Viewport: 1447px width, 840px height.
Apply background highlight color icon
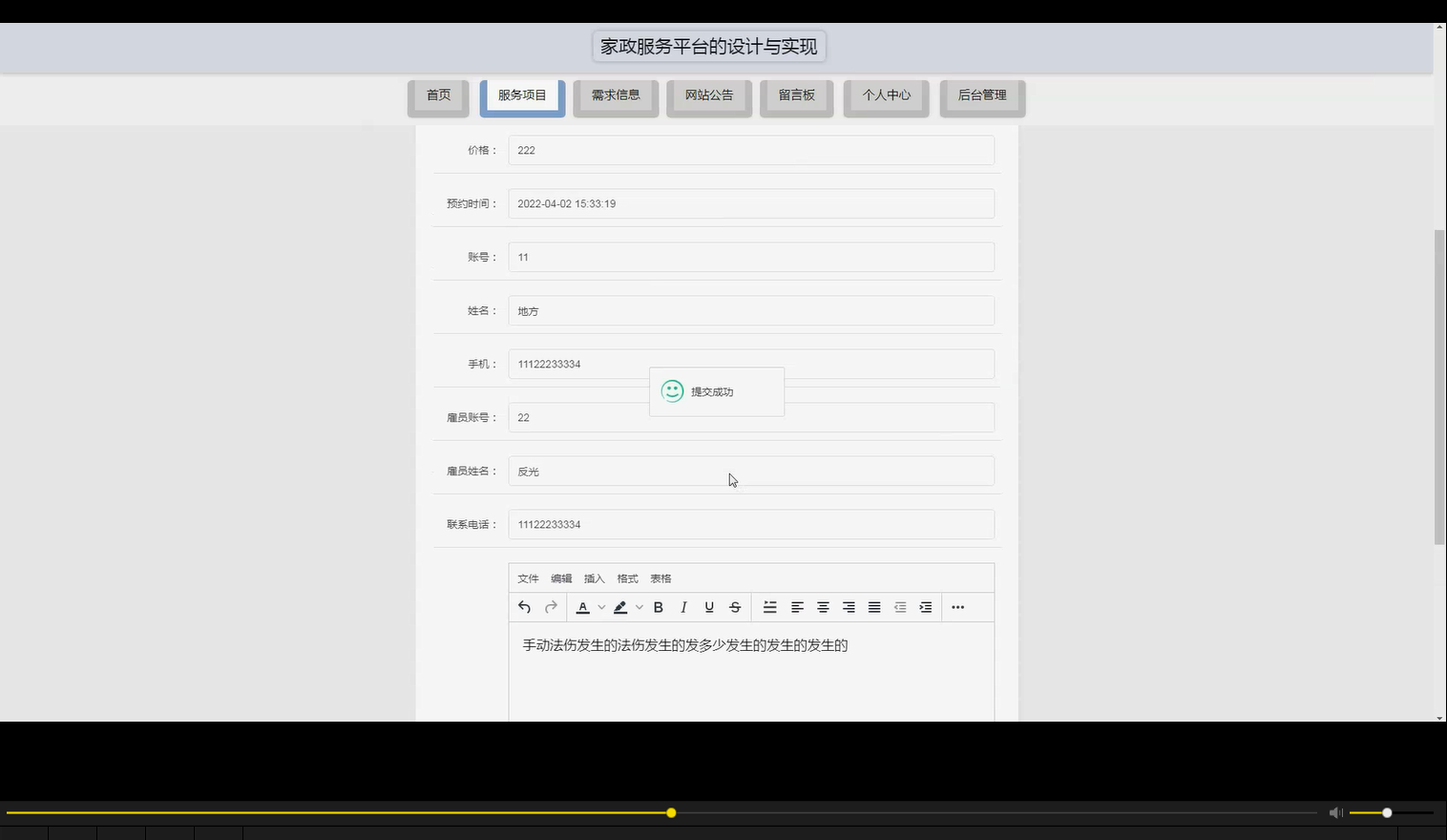pos(620,607)
